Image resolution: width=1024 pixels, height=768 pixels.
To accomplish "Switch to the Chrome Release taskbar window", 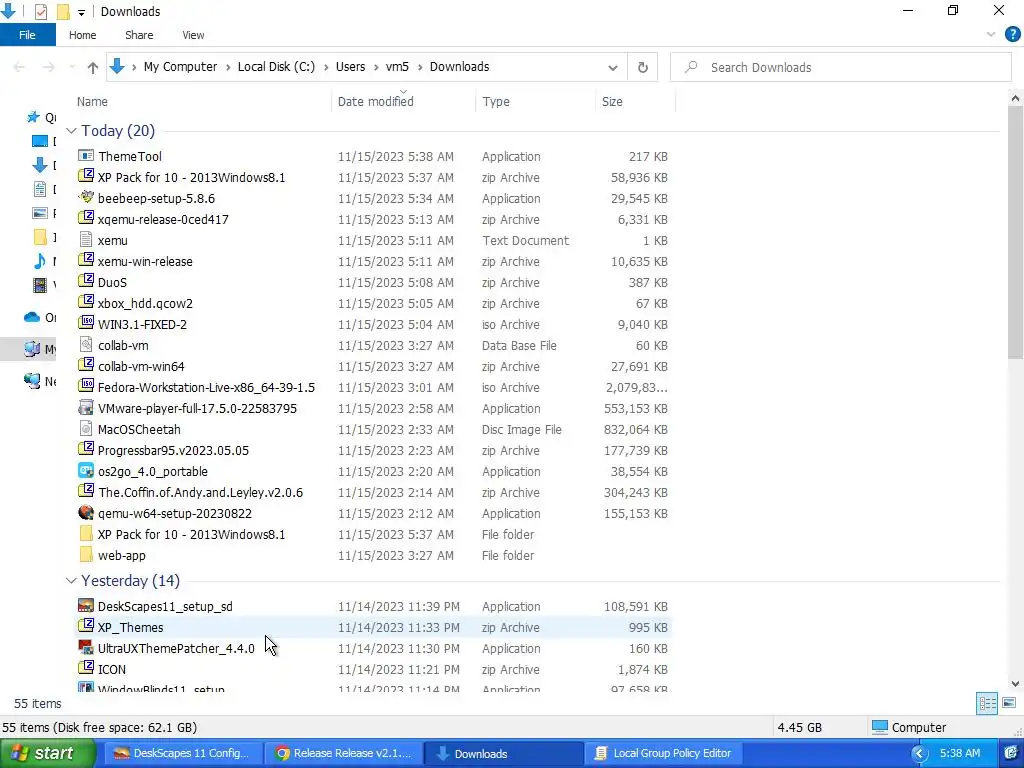I will 344,754.
